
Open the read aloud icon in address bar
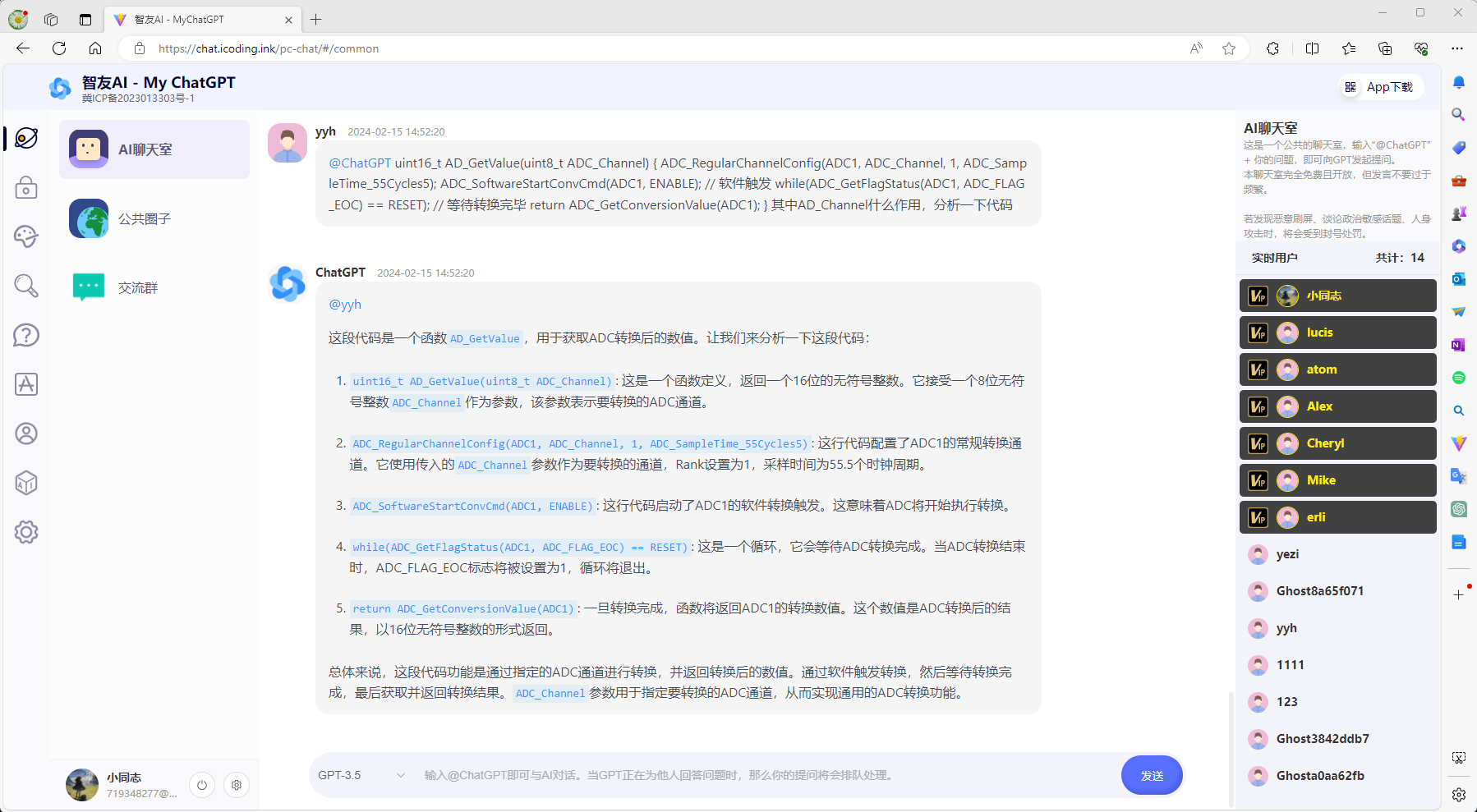coord(1196,48)
